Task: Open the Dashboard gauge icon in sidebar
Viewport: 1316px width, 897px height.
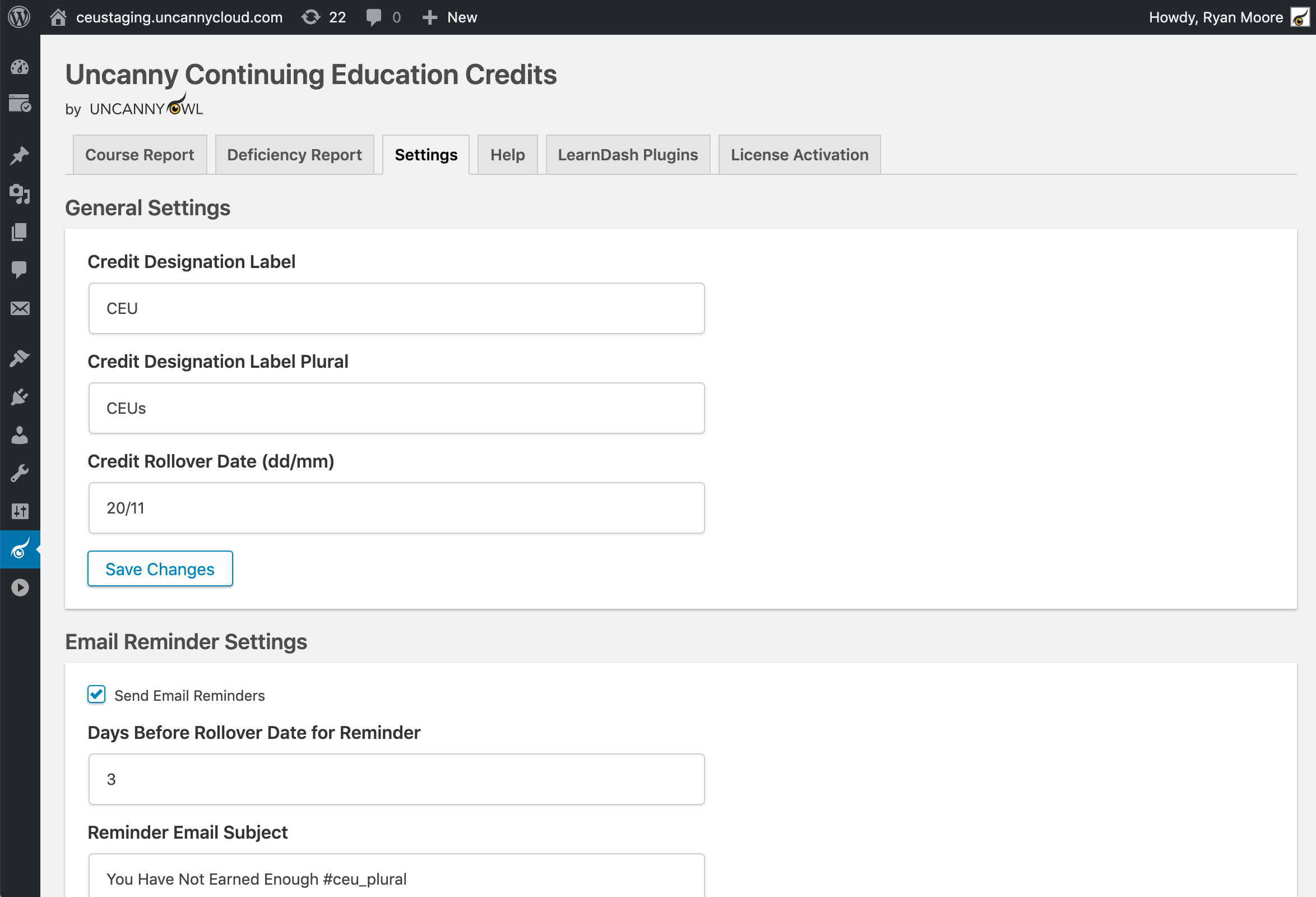Action: pyautogui.click(x=20, y=67)
